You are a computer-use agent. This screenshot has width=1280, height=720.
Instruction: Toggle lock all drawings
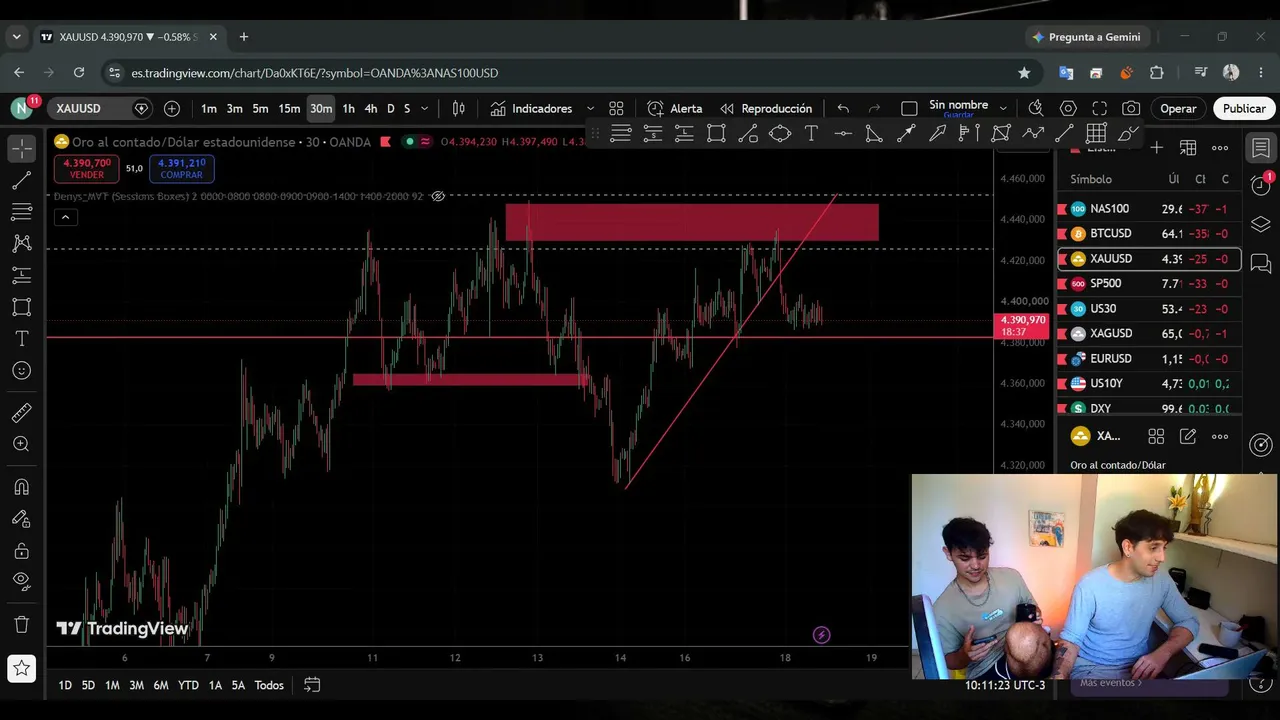pyautogui.click(x=21, y=551)
